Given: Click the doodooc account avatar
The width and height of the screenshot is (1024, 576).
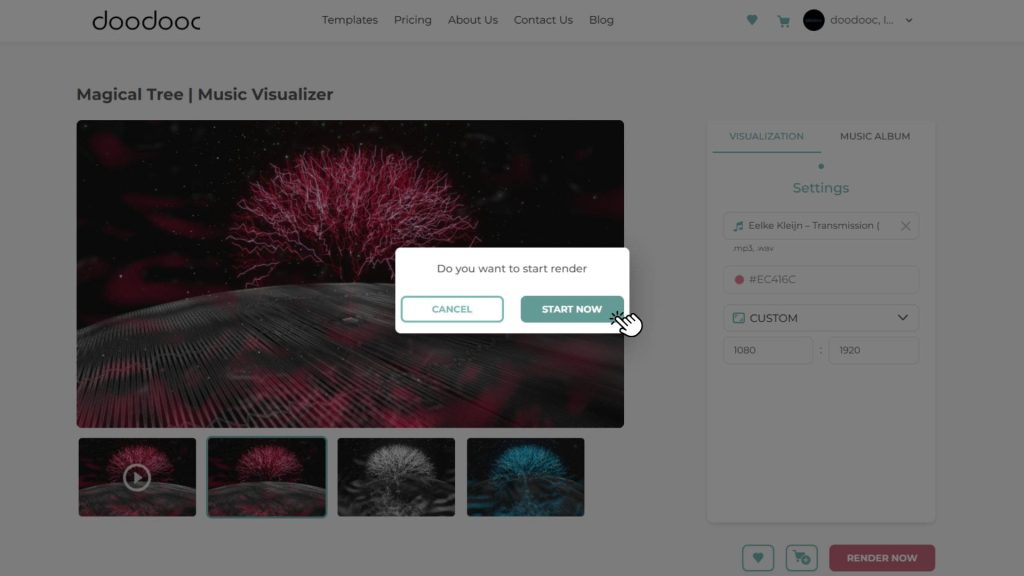Looking at the screenshot, I should [x=814, y=20].
